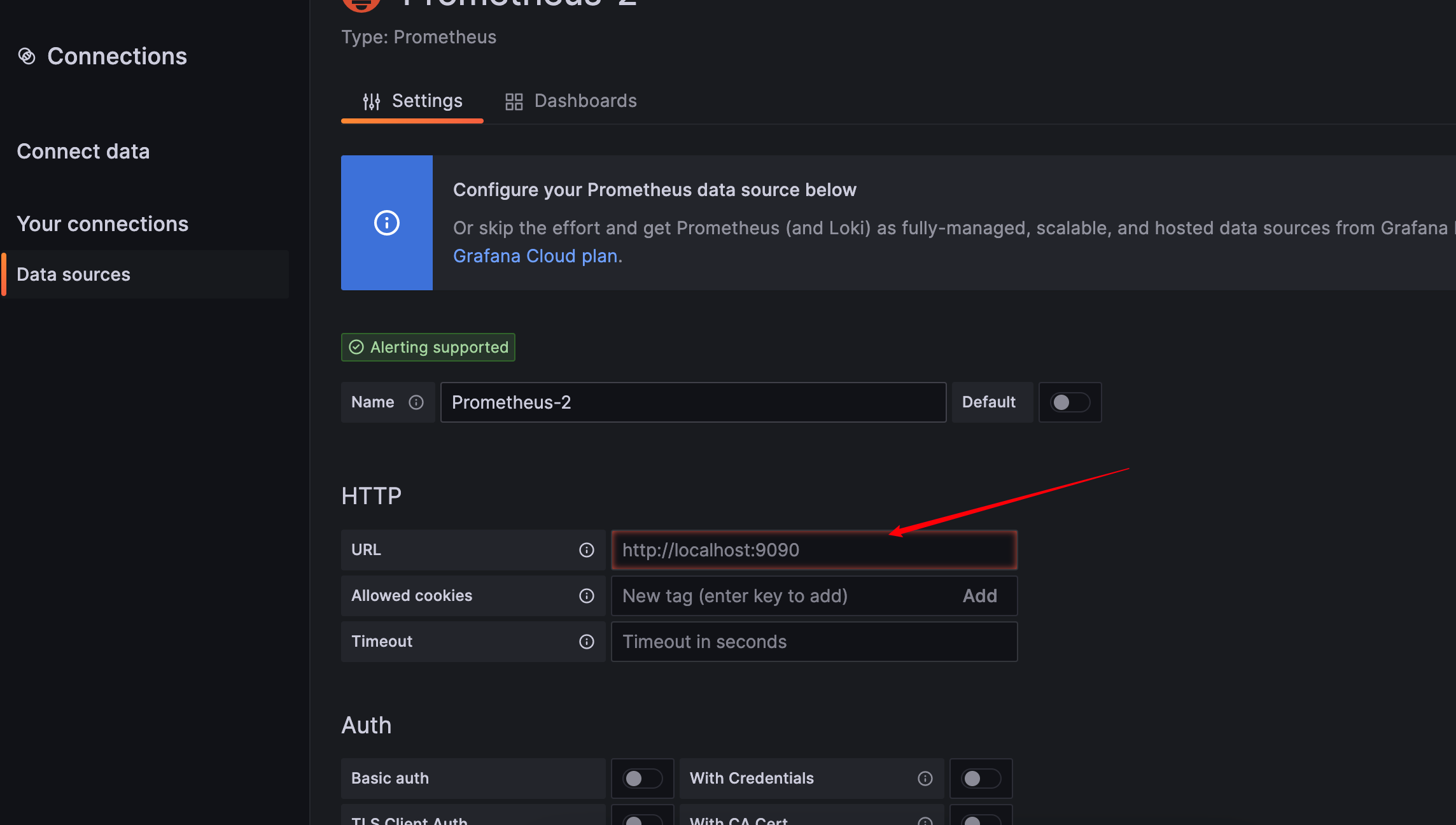Screen dimensions: 1456x825
Task: Switch to the Dashboards tab
Action: [x=571, y=101]
